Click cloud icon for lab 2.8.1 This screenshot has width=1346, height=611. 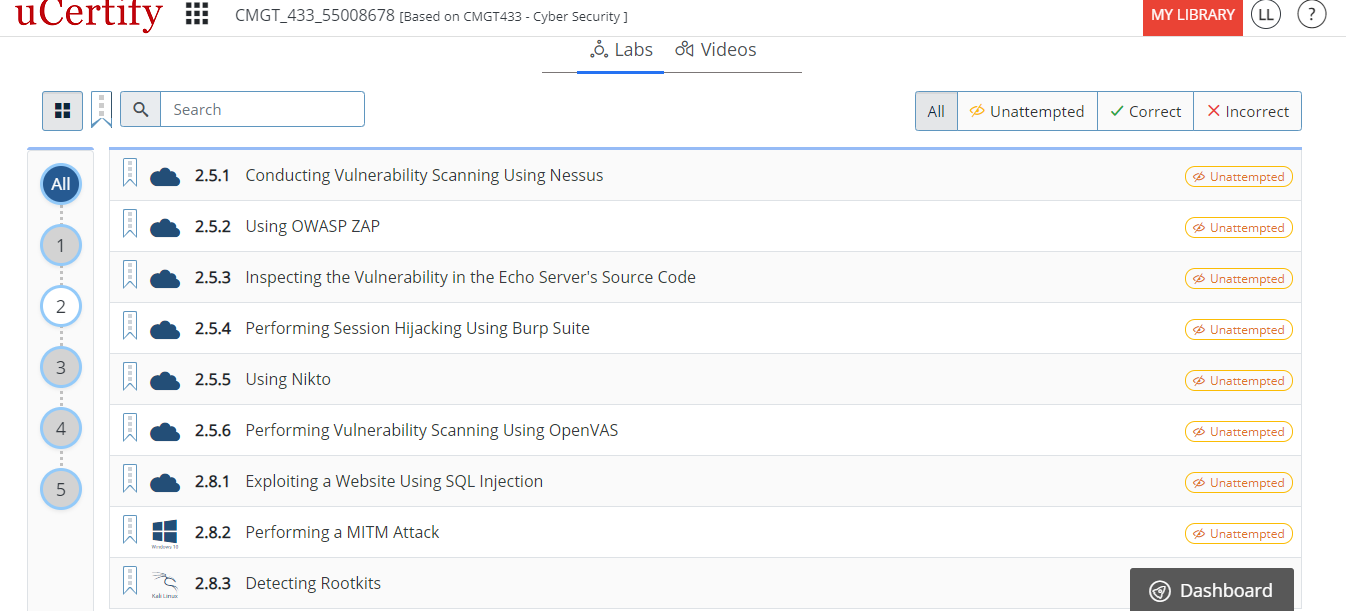[165, 483]
